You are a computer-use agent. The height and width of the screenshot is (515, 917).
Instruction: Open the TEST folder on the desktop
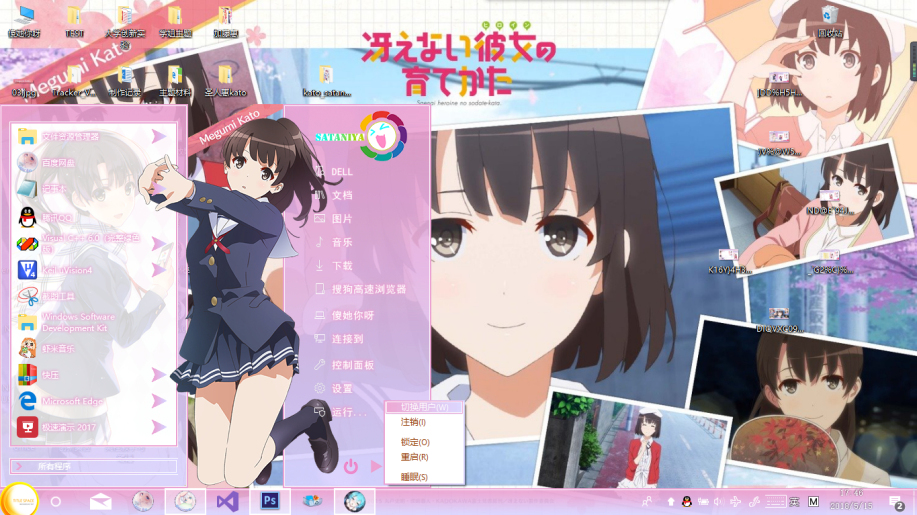point(74,22)
